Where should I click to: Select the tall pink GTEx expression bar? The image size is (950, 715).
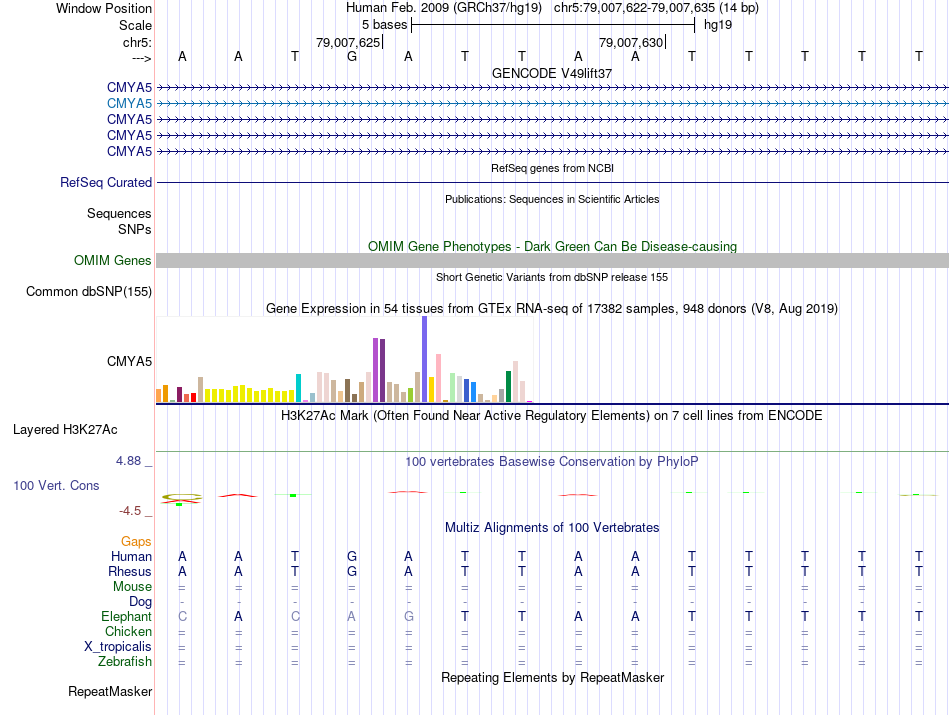pyautogui.click(x=439, y=378)
